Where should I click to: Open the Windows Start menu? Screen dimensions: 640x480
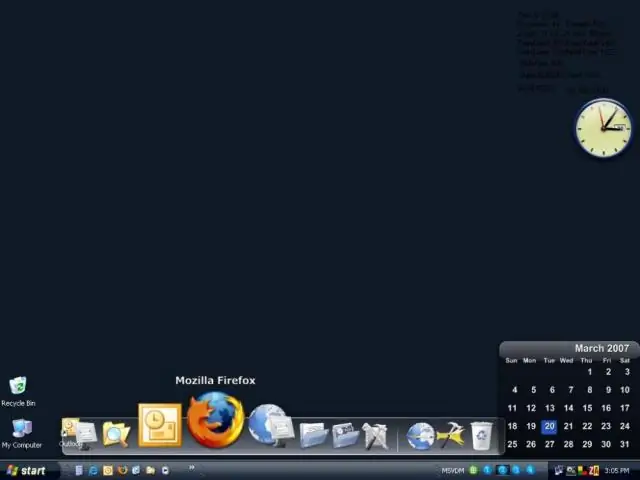pos(26,470)
